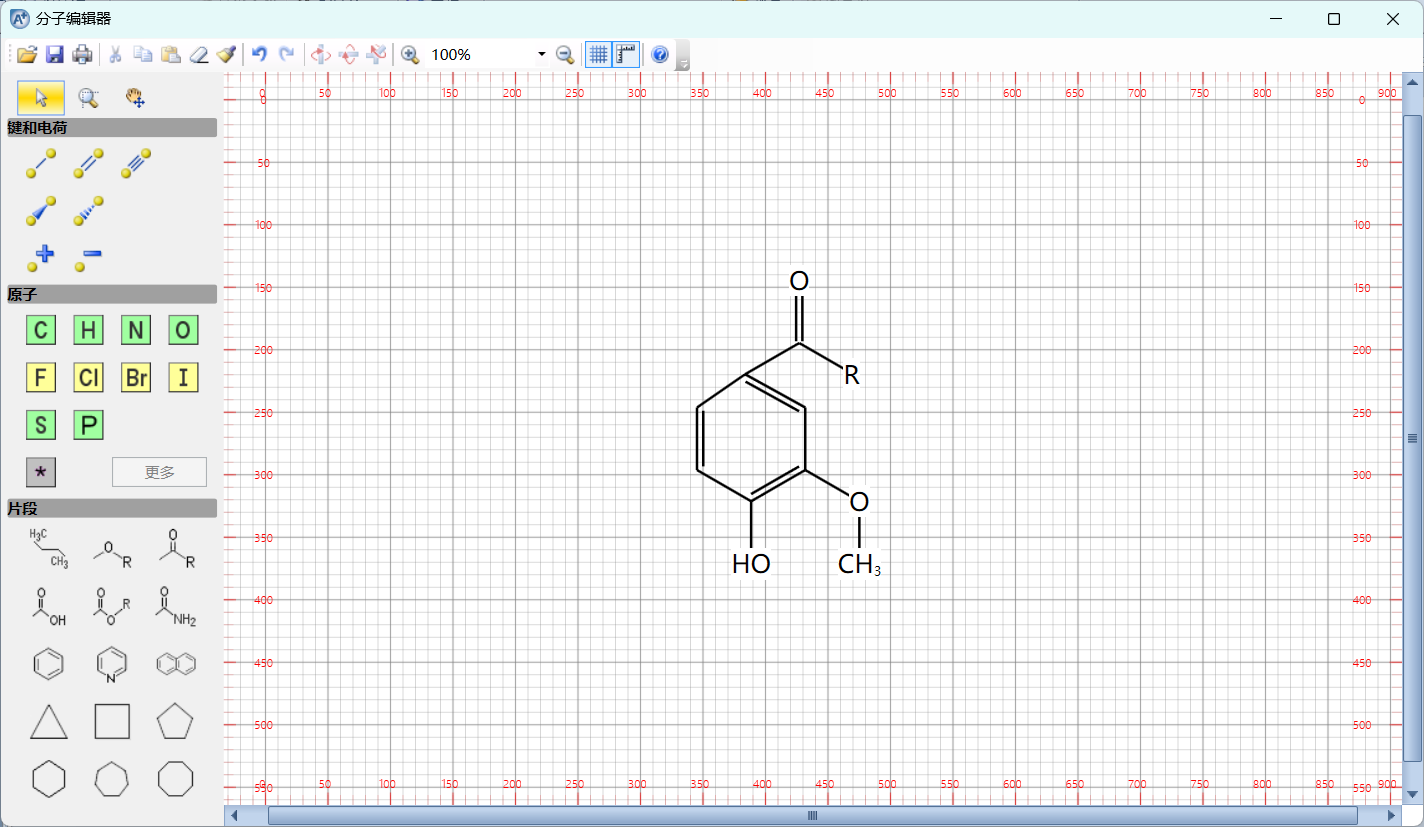This screenshot has width=1424, height=827.
Task: Insert the naphthalene fragment
Action: pyautogui.click(x=176, y=664)
